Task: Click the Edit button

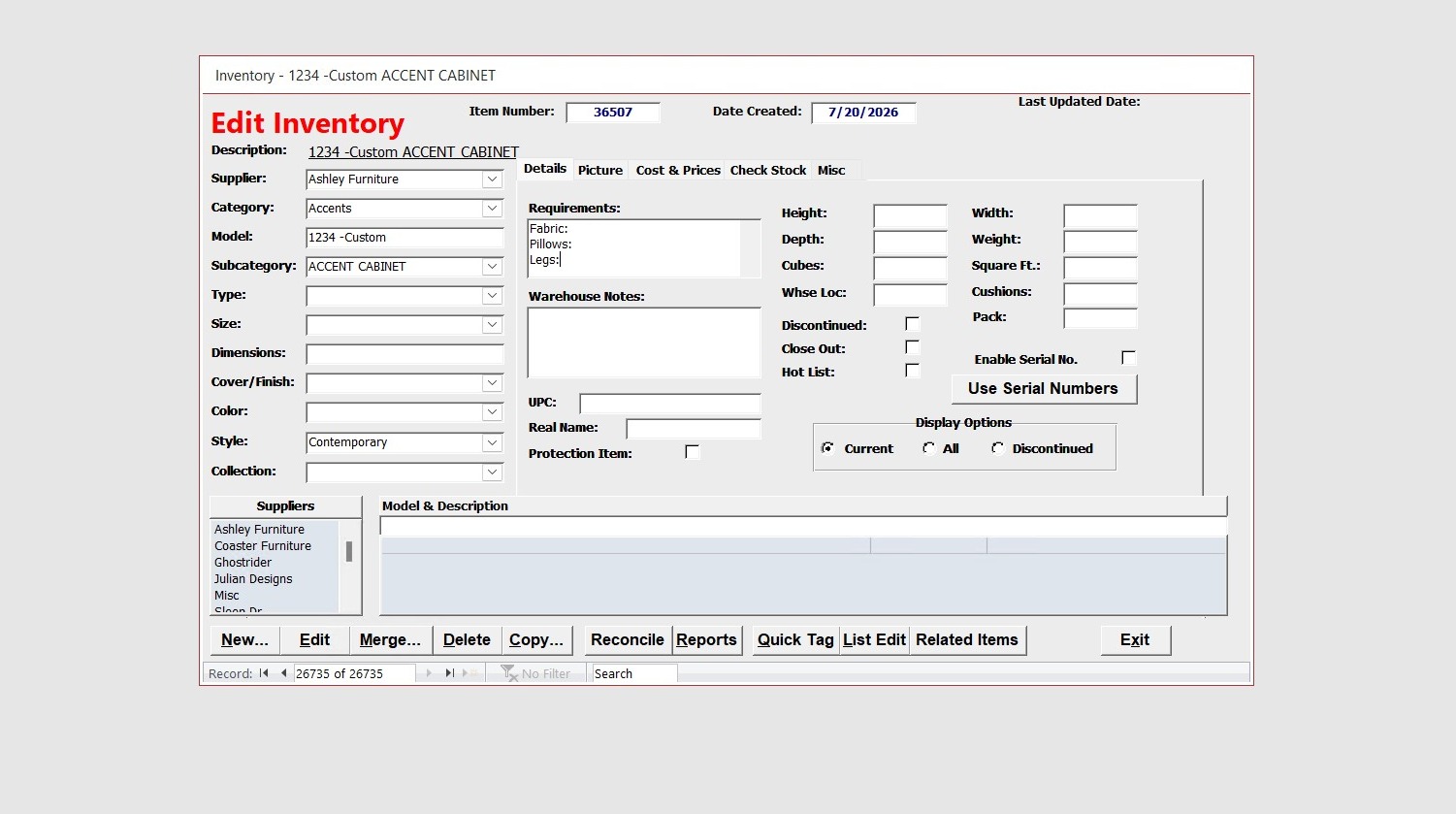Action: 314,640
